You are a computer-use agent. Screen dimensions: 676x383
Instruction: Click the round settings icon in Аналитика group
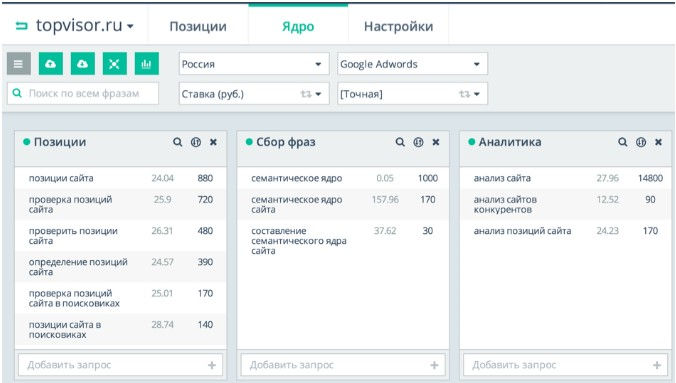point(641,142)
